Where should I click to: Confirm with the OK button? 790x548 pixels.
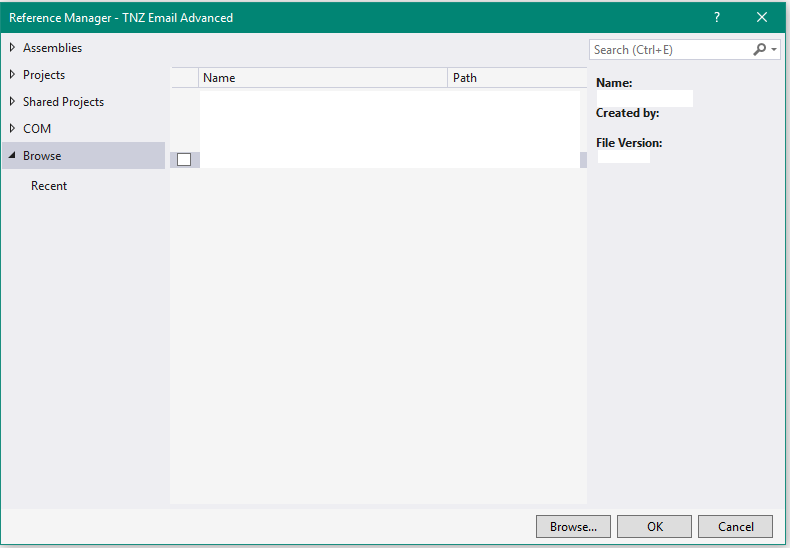[654, 527]
